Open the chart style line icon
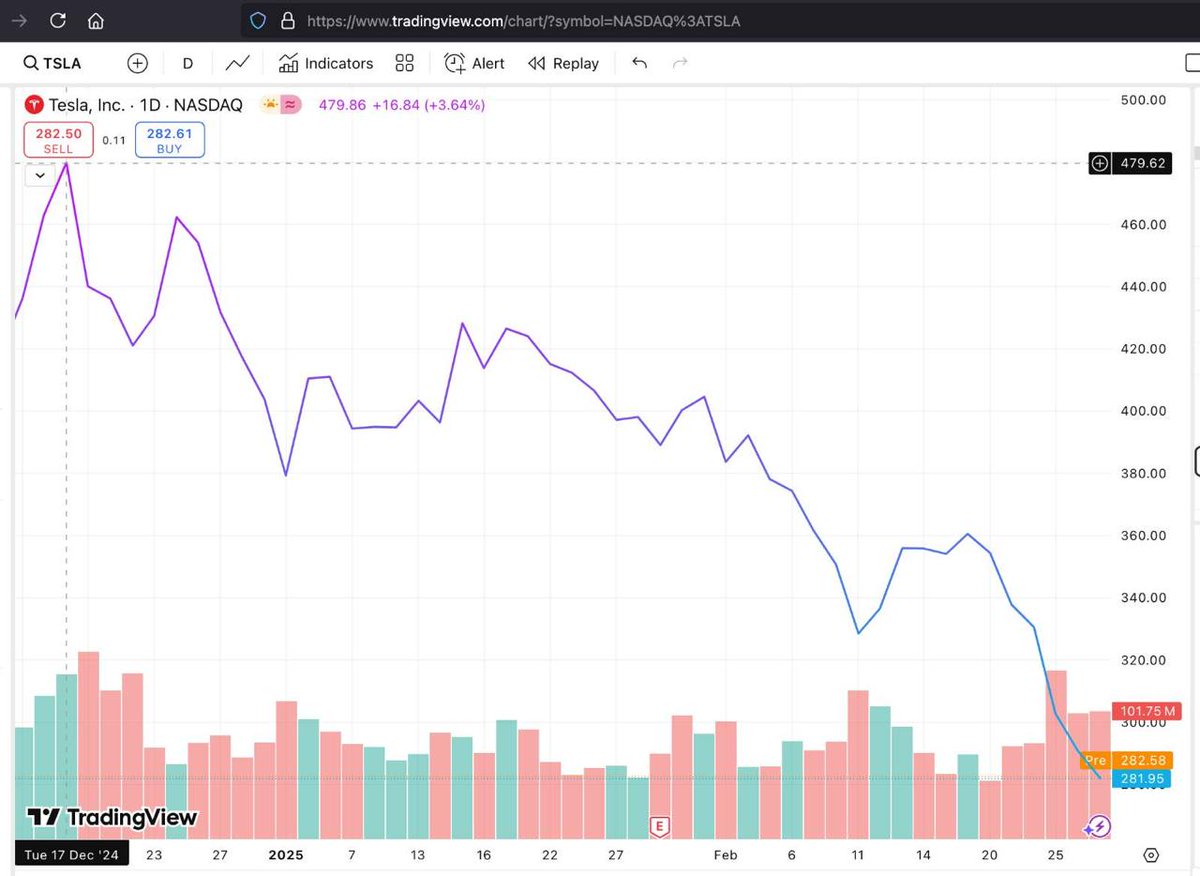 (237, 63)
